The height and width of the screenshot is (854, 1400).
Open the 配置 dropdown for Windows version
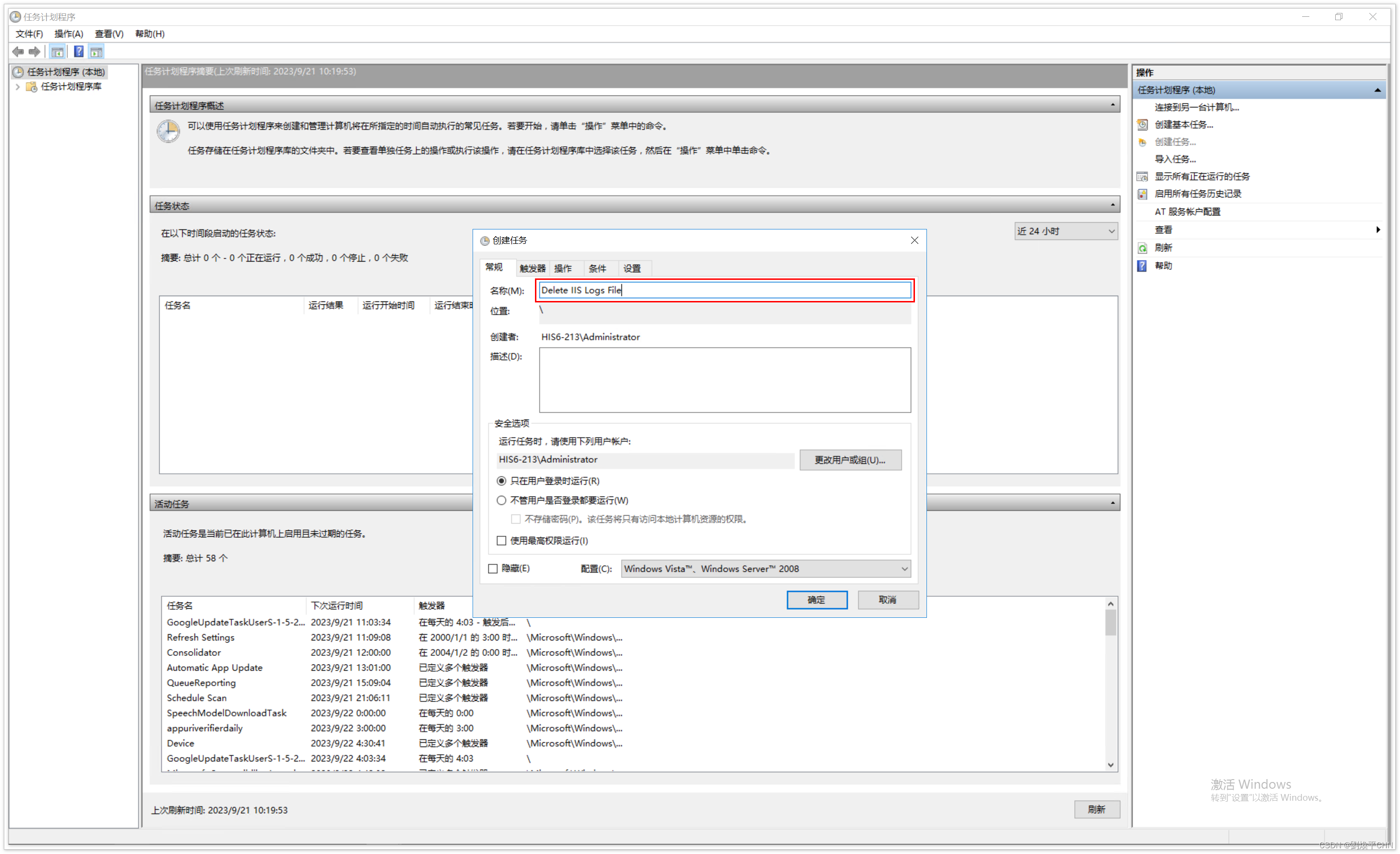point(765,568)
